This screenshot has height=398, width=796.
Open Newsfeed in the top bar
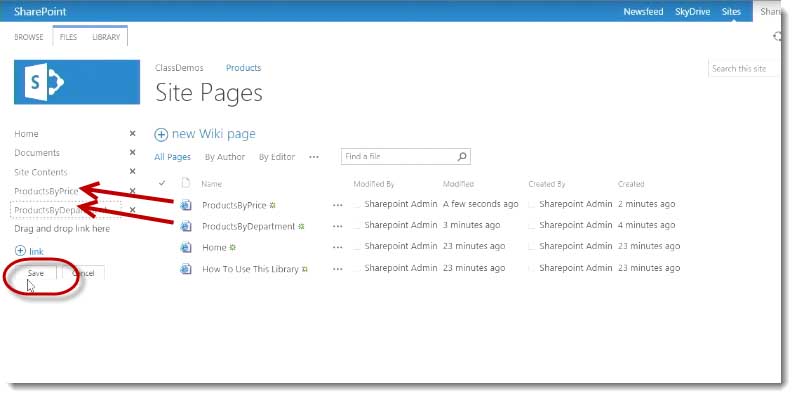coord(643,12)
